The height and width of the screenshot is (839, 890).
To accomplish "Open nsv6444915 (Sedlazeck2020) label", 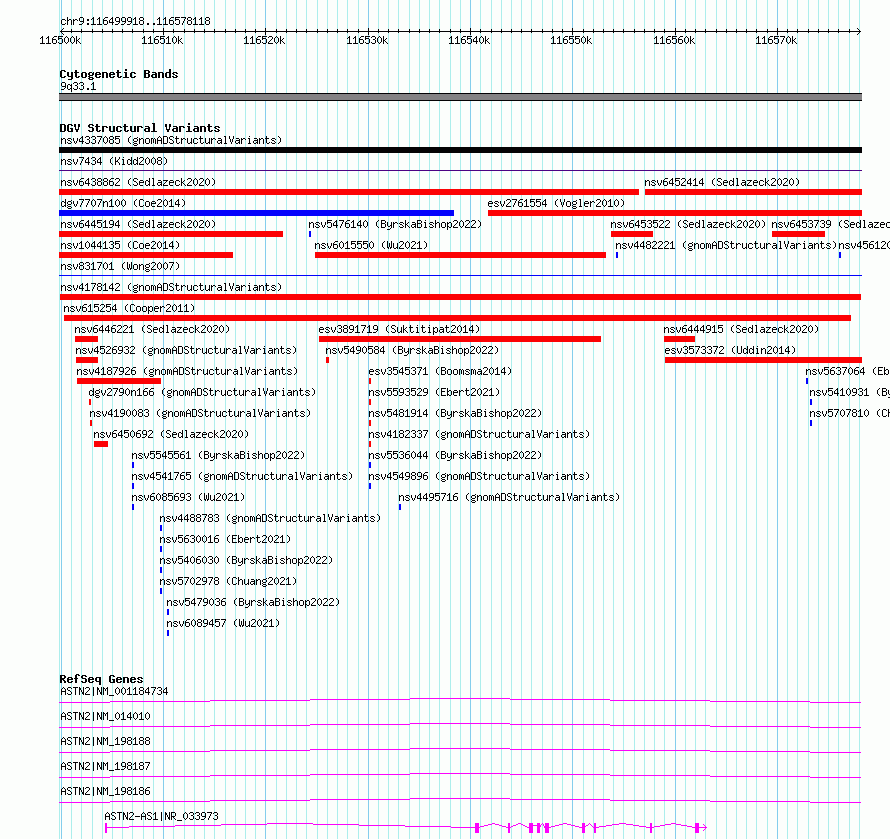I will 741,329.
